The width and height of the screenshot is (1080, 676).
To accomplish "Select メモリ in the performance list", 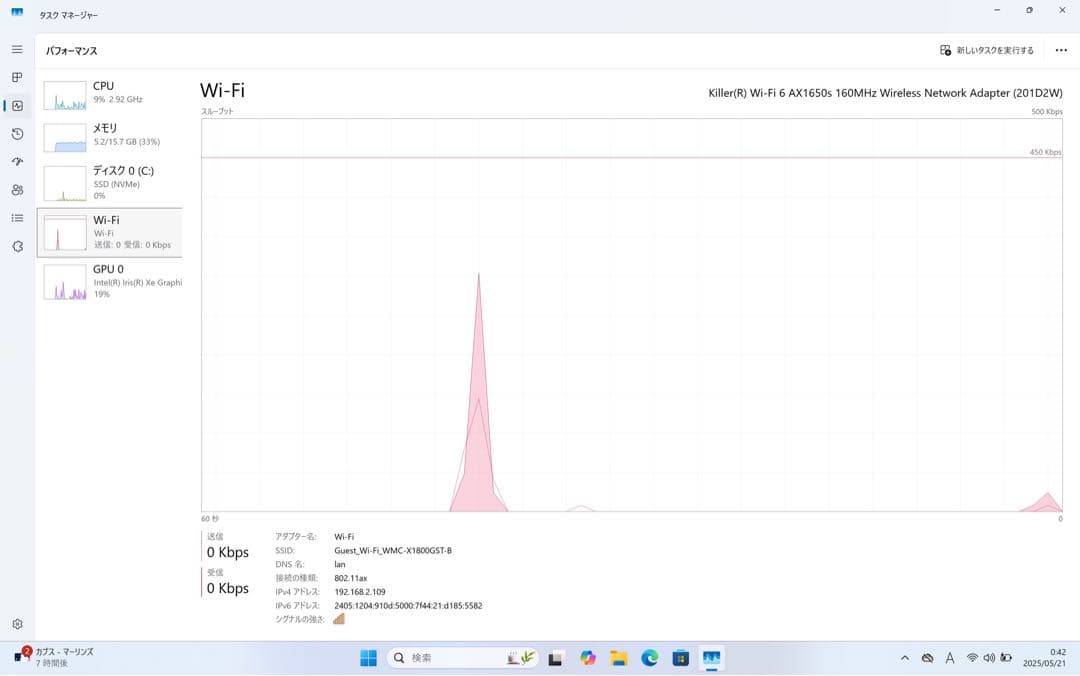I will 110,135.
